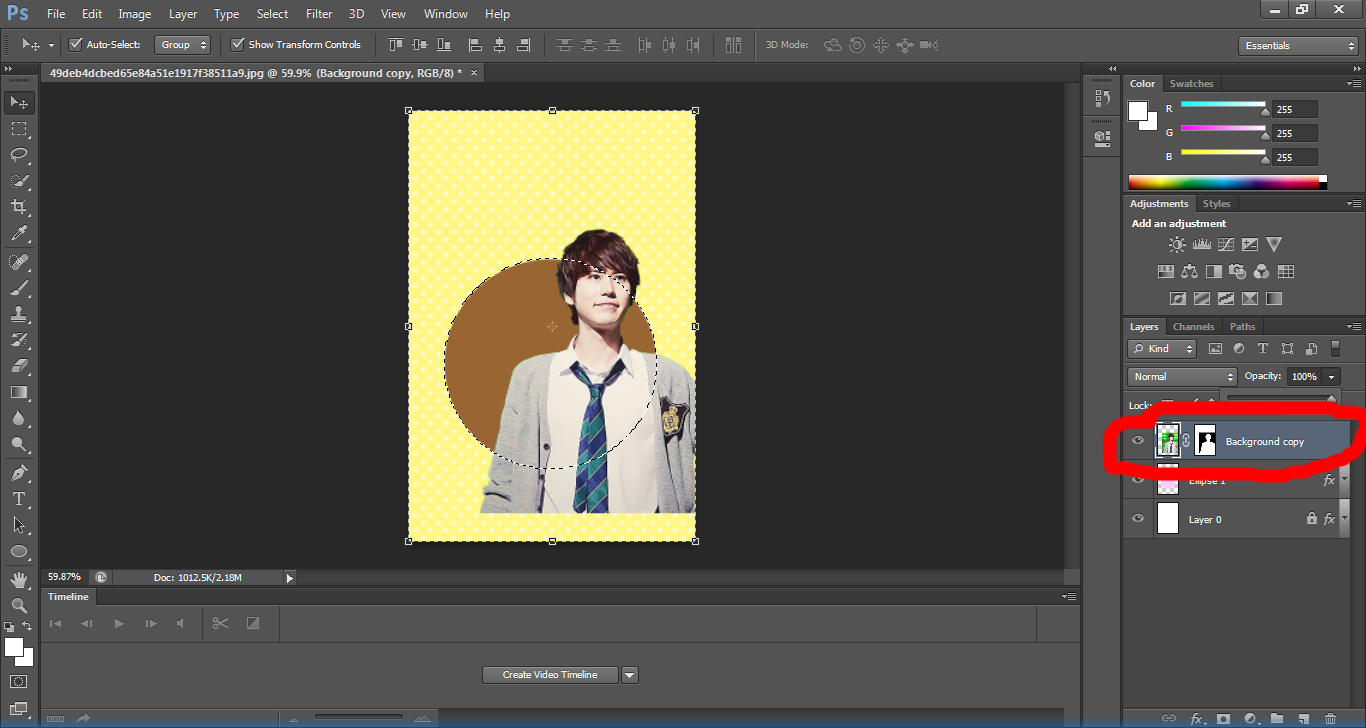The width and height of the screenshot is (1366, 728).
Task: Click the color spectrum ramp bar
Action: coord(1224,183)
